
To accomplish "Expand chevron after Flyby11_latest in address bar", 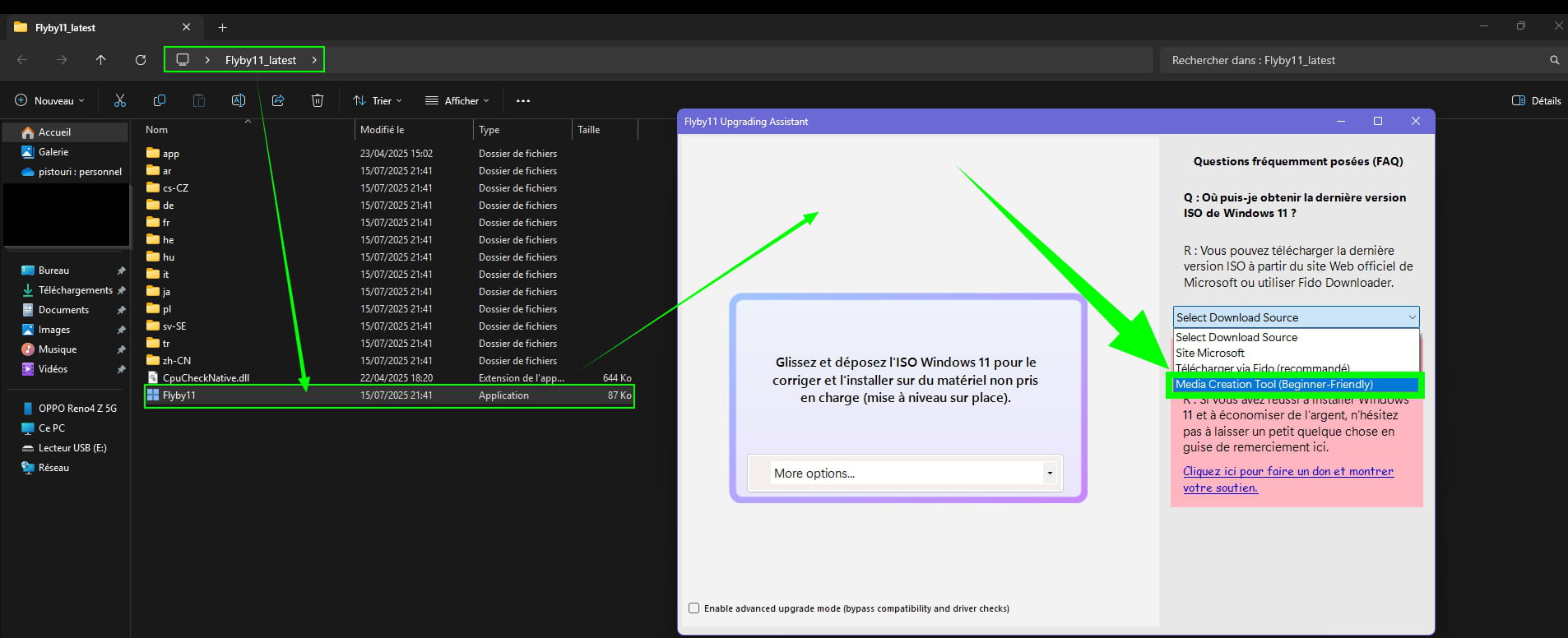I will [314, 60].
